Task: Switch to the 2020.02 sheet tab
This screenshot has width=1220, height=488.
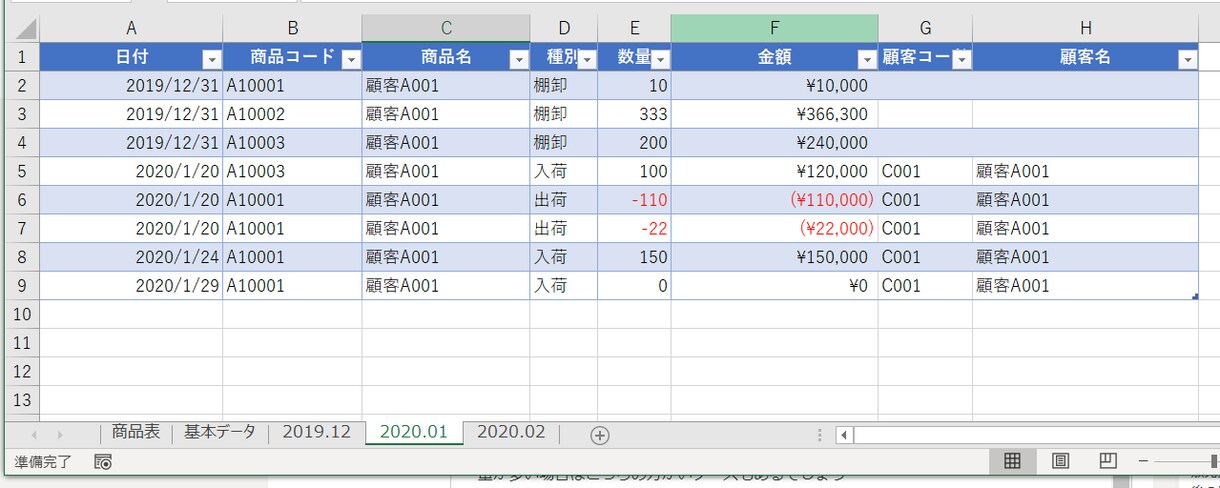Action: pos(511,432)
